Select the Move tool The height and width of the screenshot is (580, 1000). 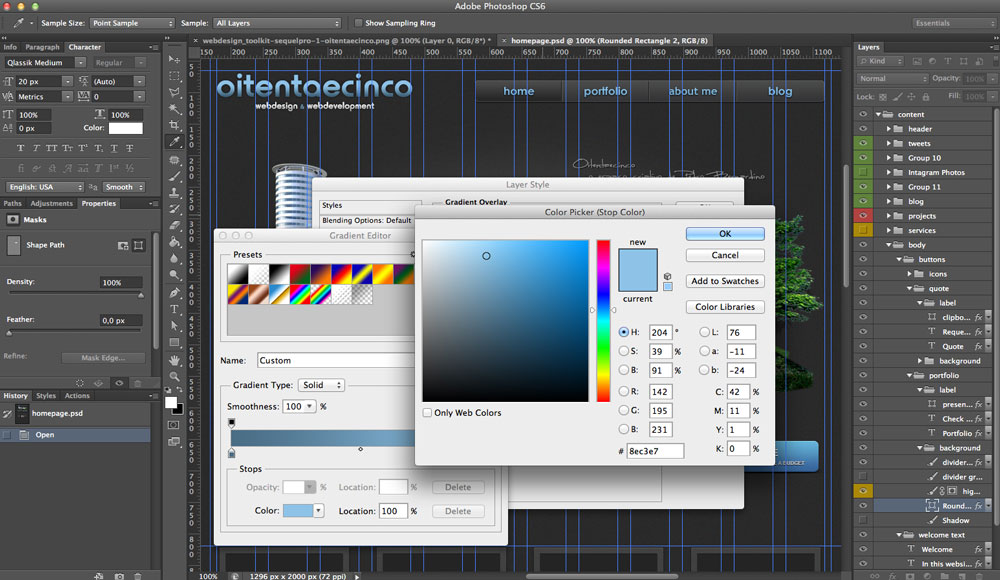click(x=174, y=59)
